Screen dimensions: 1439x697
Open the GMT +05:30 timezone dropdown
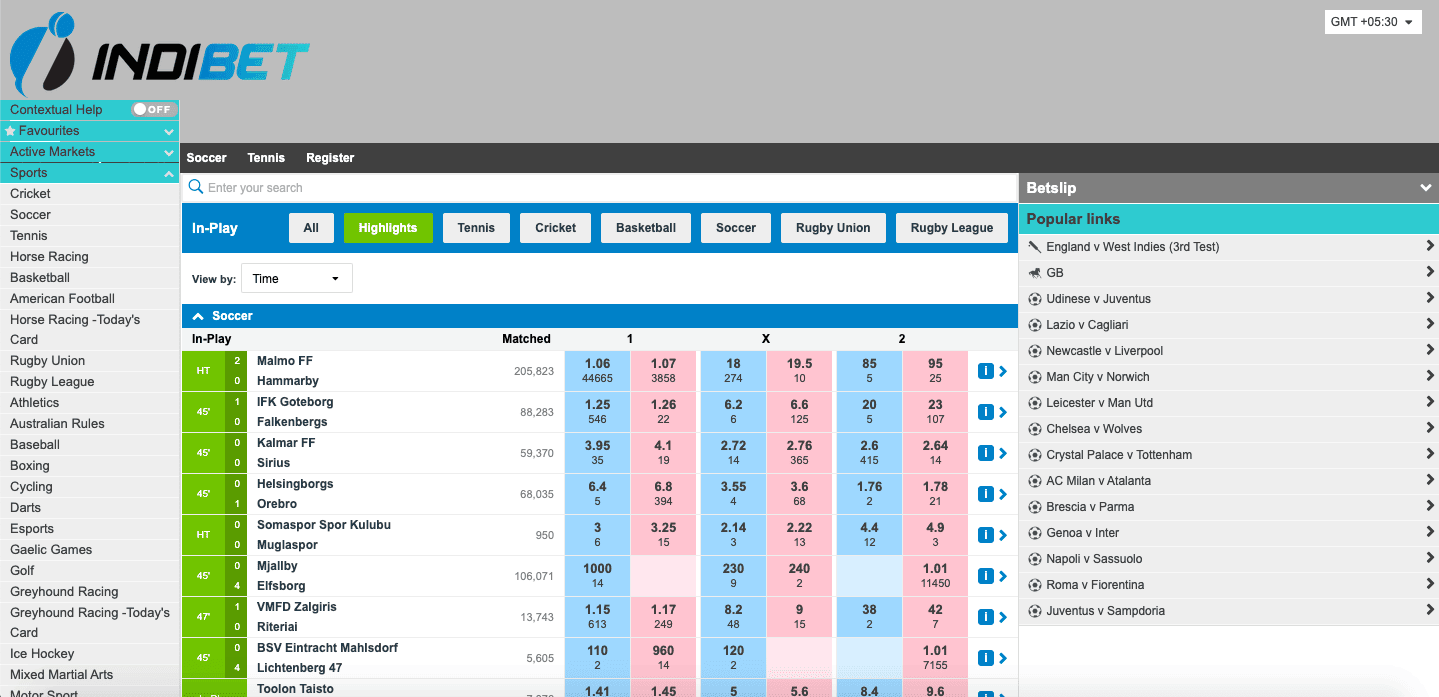coord(1372,22)
